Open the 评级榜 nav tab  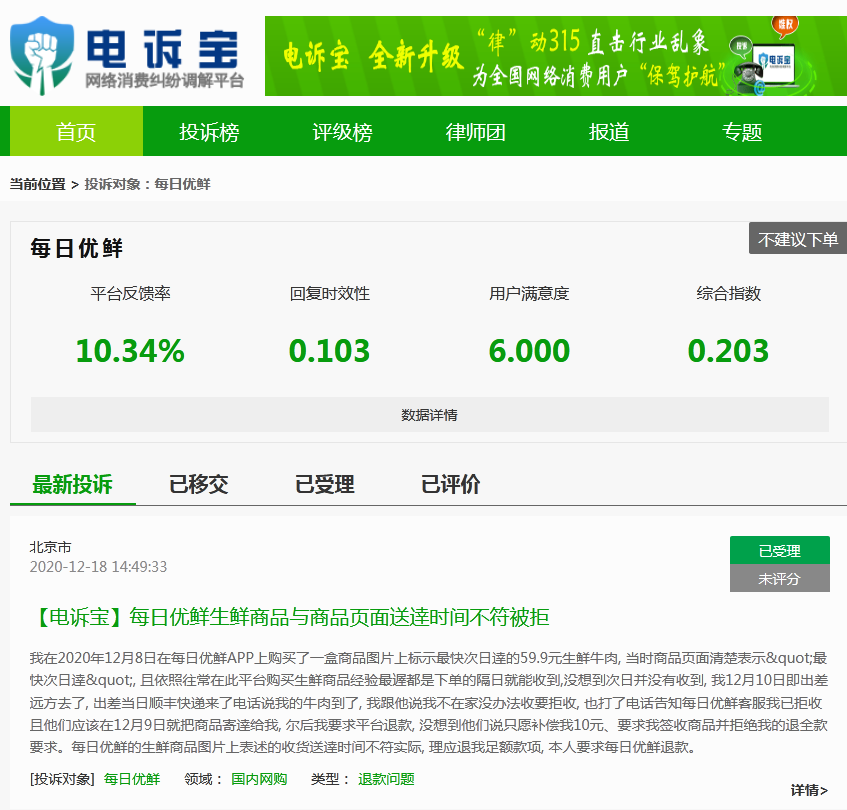click(342, 132)
